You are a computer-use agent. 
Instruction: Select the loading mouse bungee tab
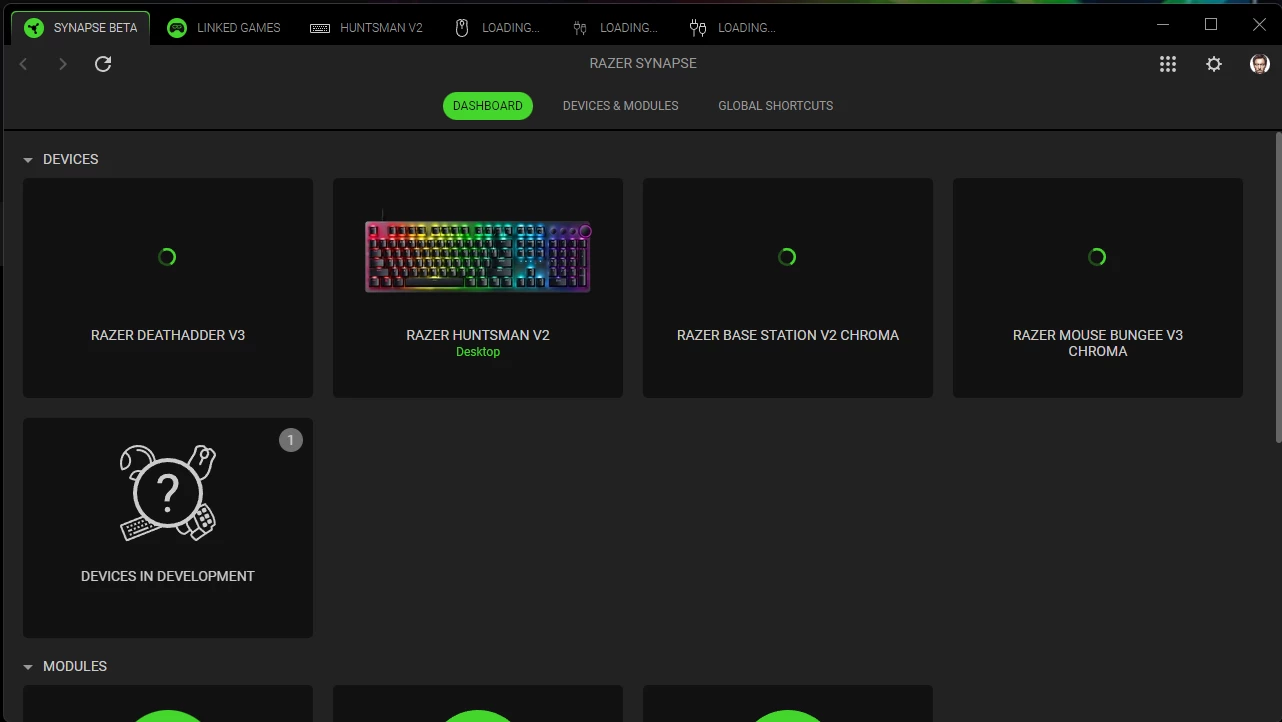733,28
